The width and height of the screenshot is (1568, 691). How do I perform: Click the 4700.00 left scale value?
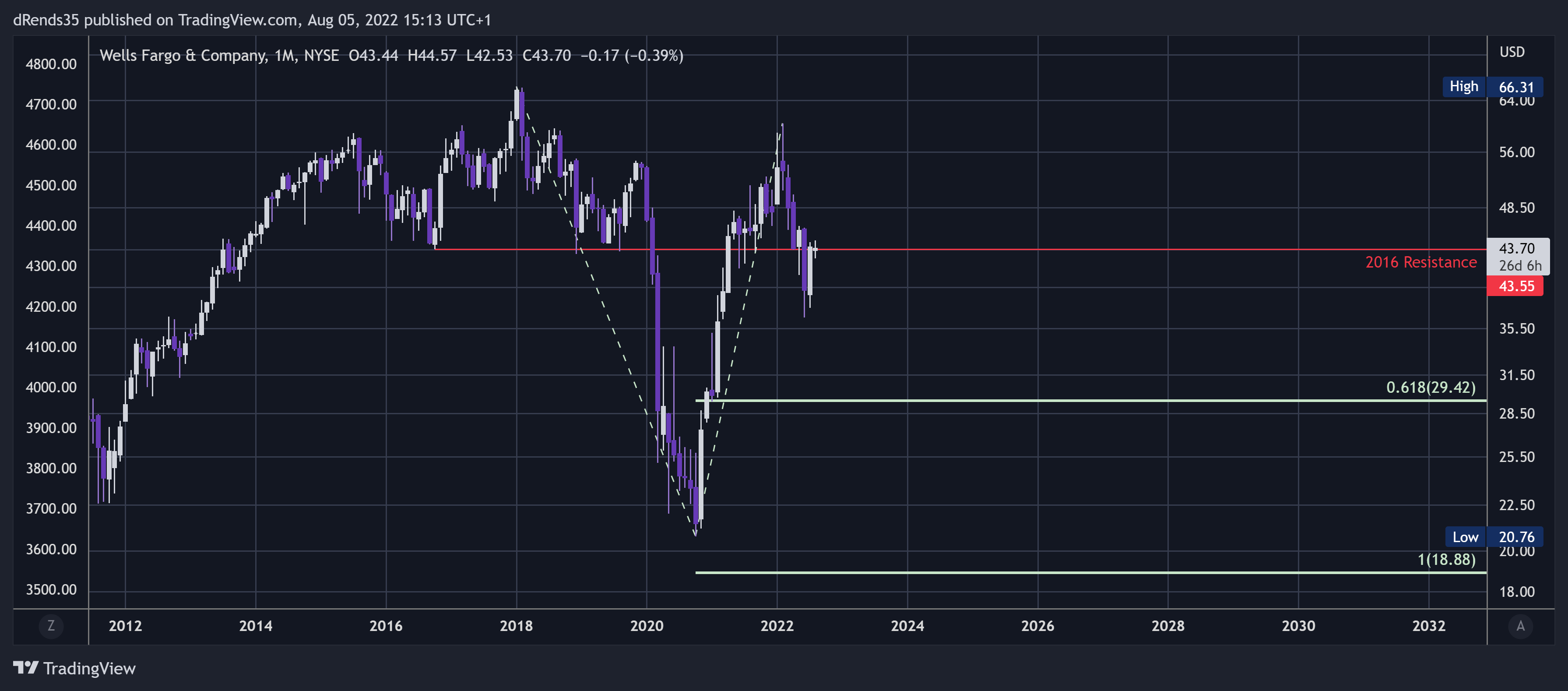51,104
